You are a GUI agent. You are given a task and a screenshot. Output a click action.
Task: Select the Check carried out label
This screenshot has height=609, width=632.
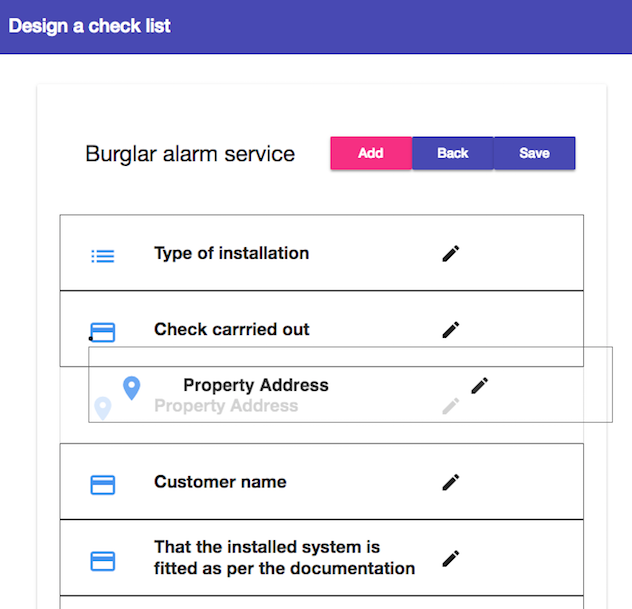pos(232,329)
